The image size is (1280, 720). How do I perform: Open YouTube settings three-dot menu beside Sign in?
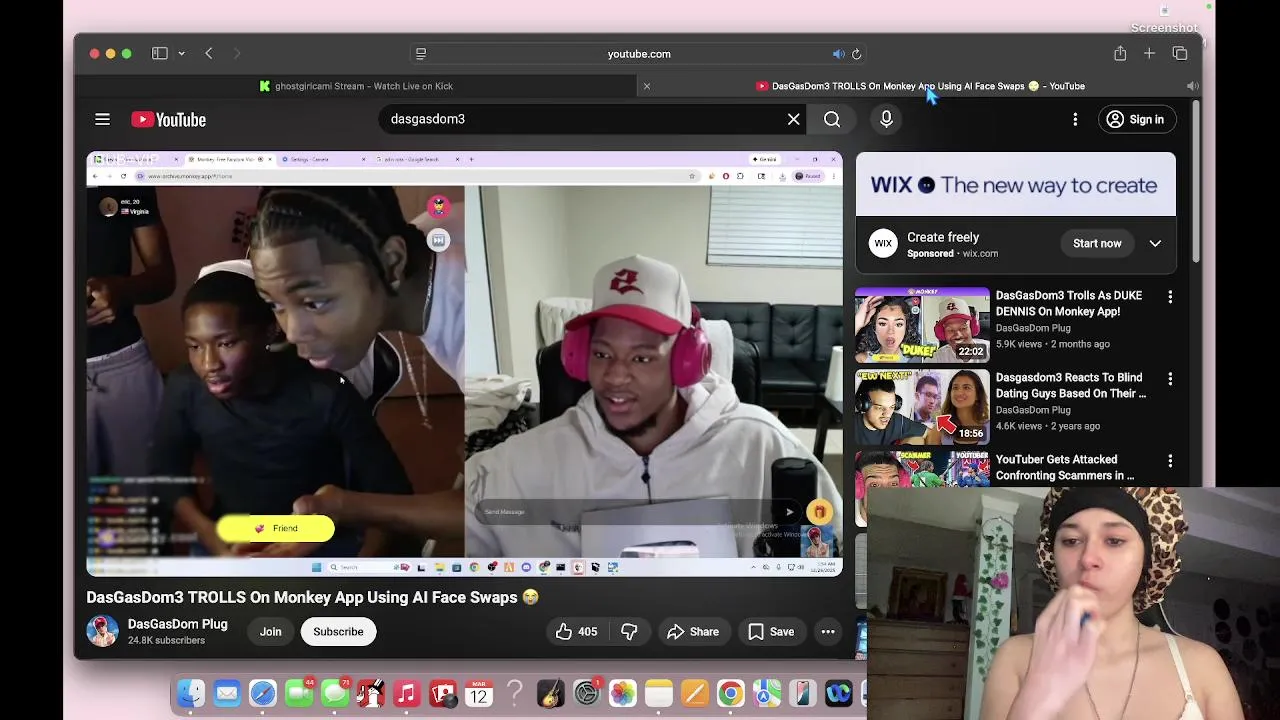[x=1075, y=119]
